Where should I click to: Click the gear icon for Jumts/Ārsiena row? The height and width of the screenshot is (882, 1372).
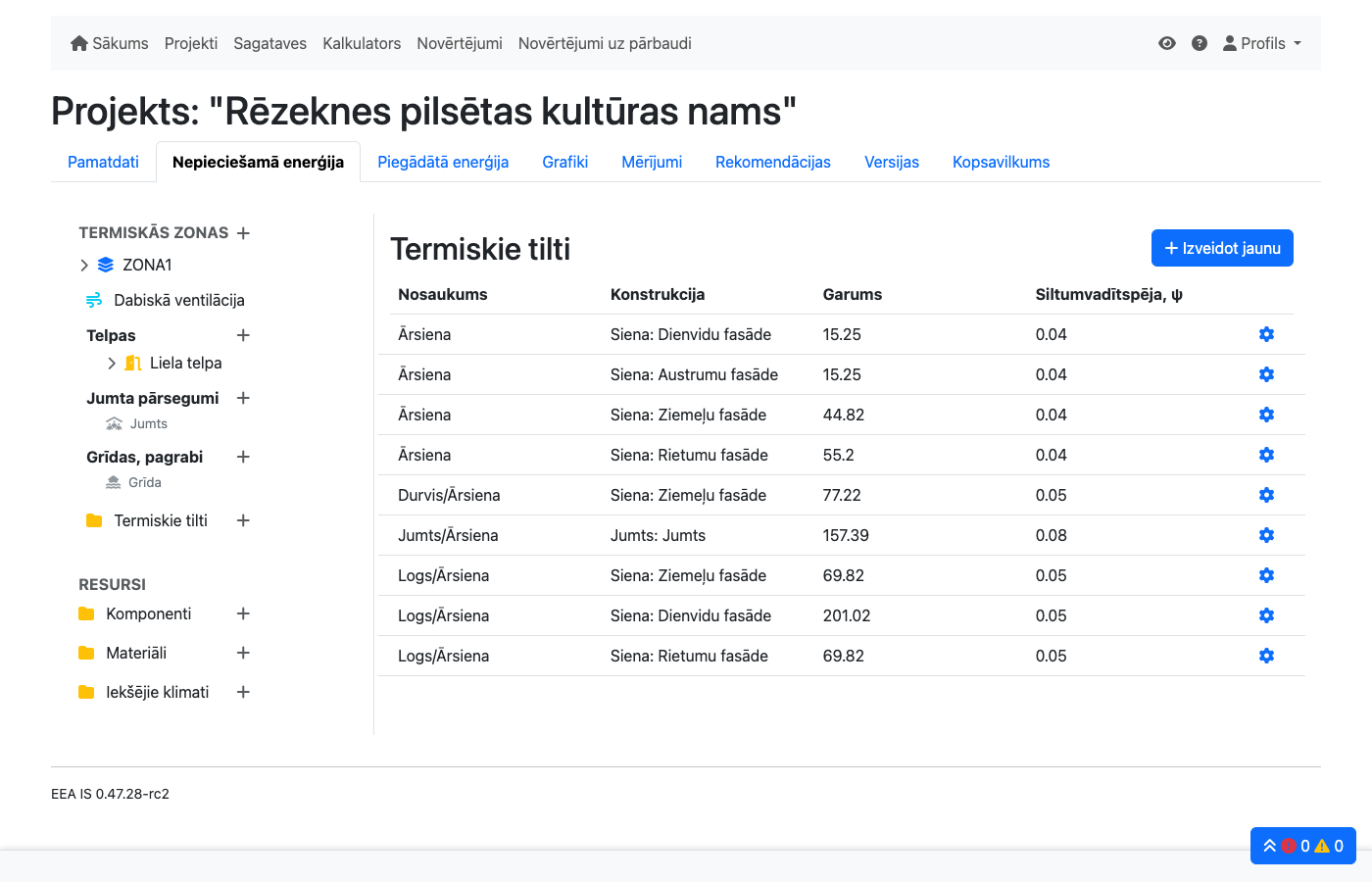(x=1266, y=535)
